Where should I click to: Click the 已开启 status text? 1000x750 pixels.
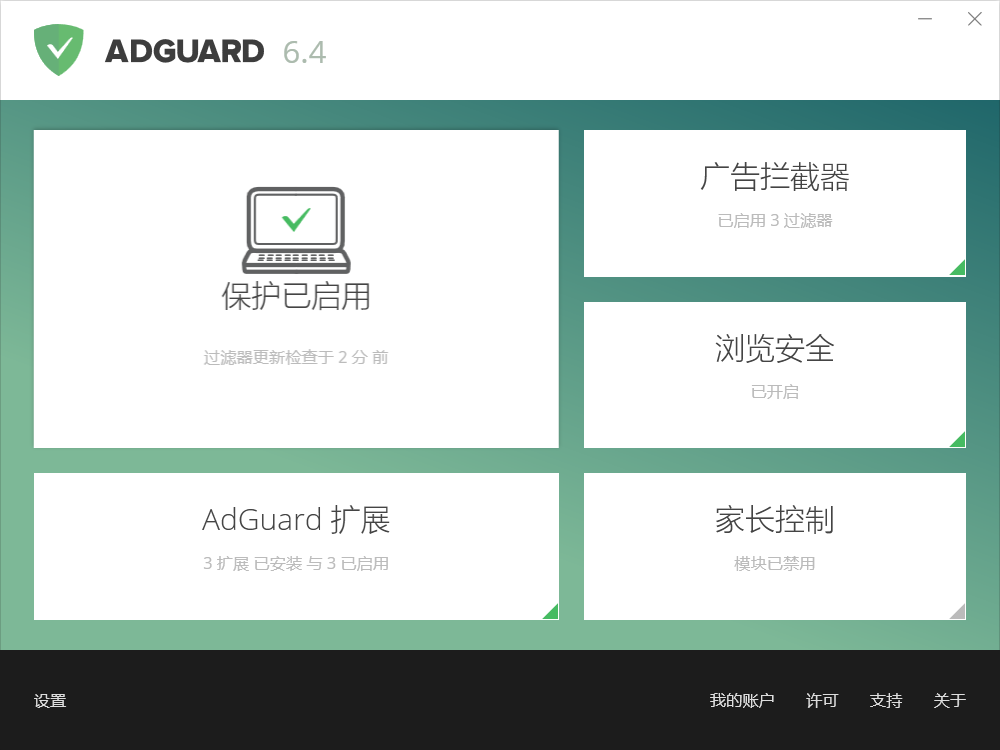click(775, 392)
